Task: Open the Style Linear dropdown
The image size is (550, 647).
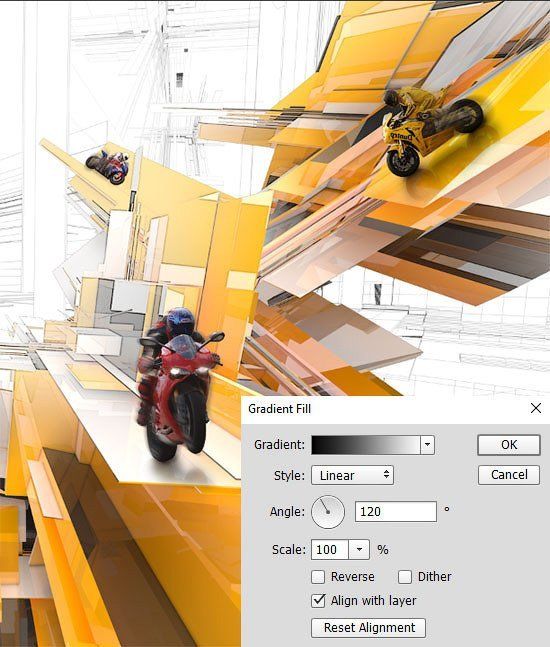Action: click(352, 475)
